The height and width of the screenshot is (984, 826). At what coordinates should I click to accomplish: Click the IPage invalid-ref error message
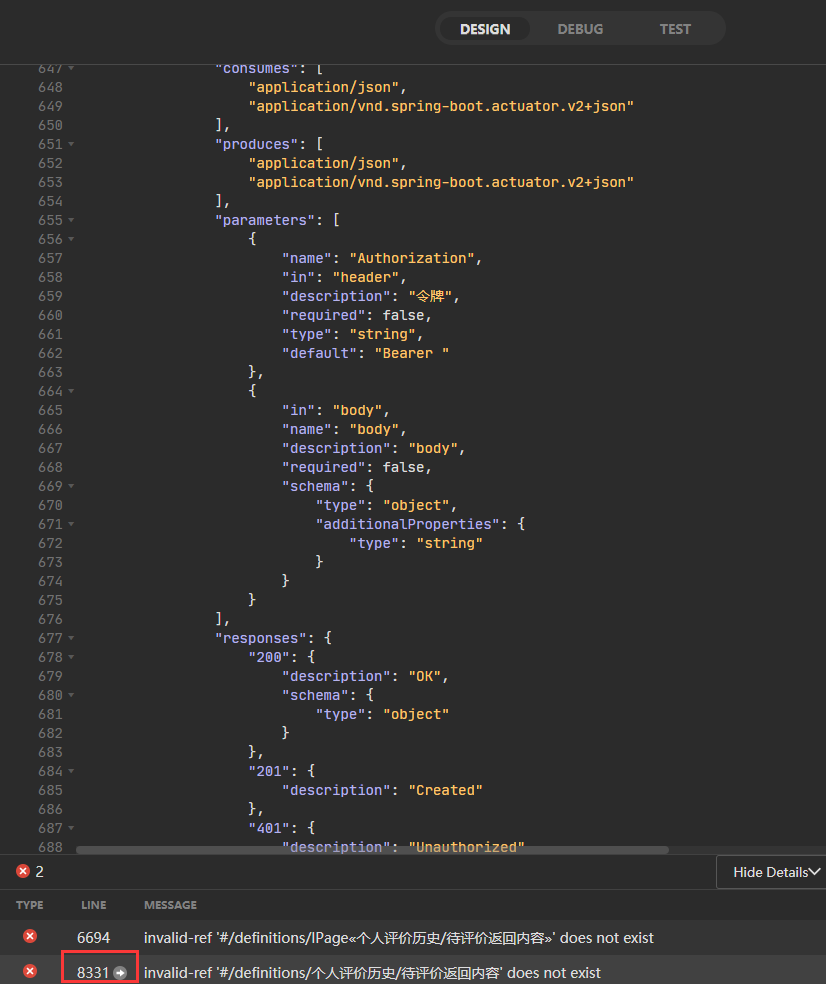click(x=399, y=938)
